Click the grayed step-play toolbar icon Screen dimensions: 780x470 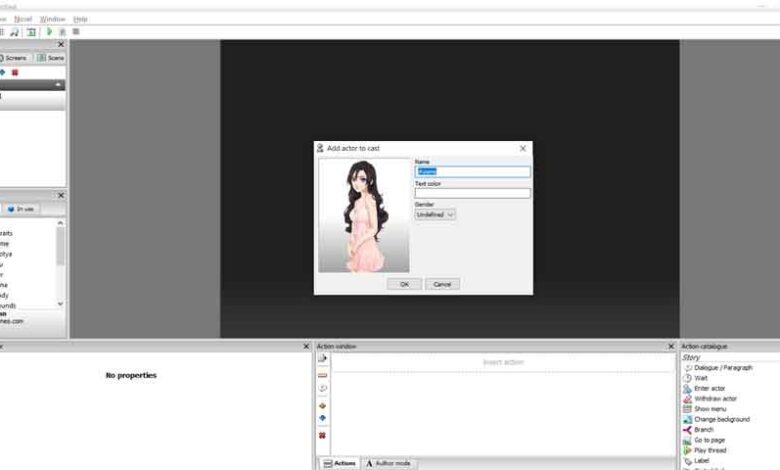pos(62,32)
